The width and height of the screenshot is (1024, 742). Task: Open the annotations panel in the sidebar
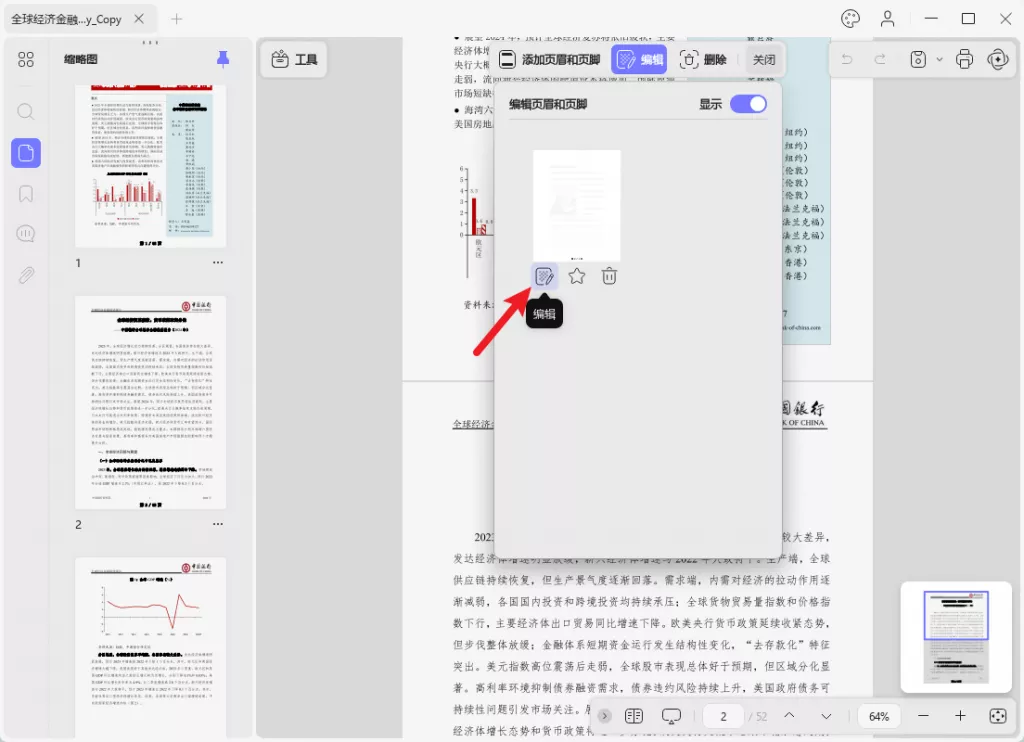click(26, 233)
